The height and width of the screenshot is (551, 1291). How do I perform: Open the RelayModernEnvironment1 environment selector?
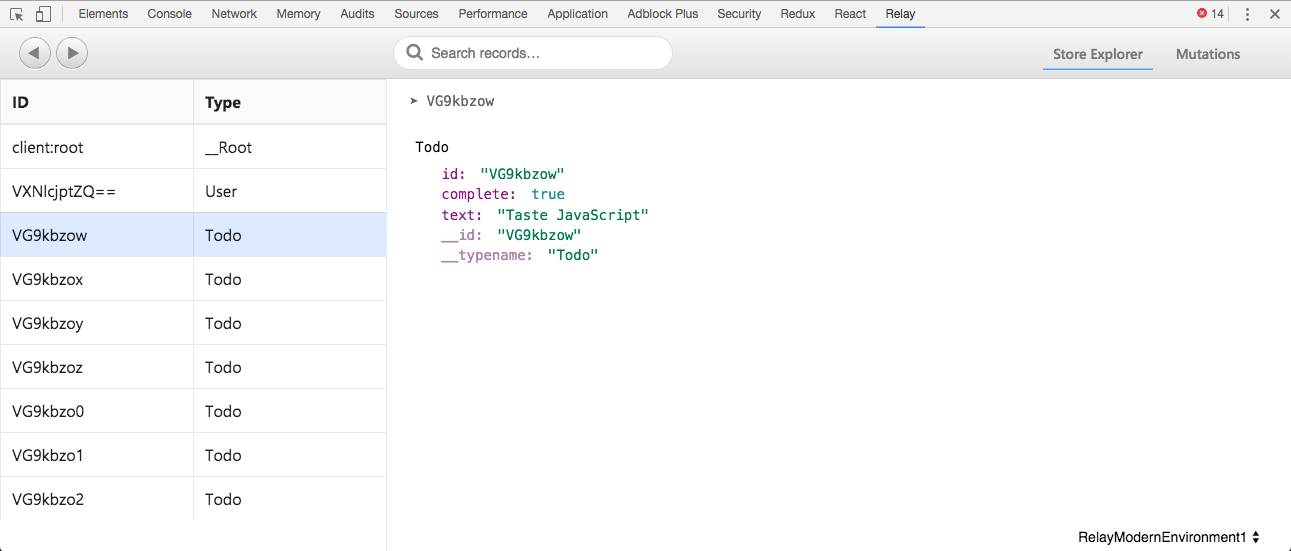[x=1168, y=537]
